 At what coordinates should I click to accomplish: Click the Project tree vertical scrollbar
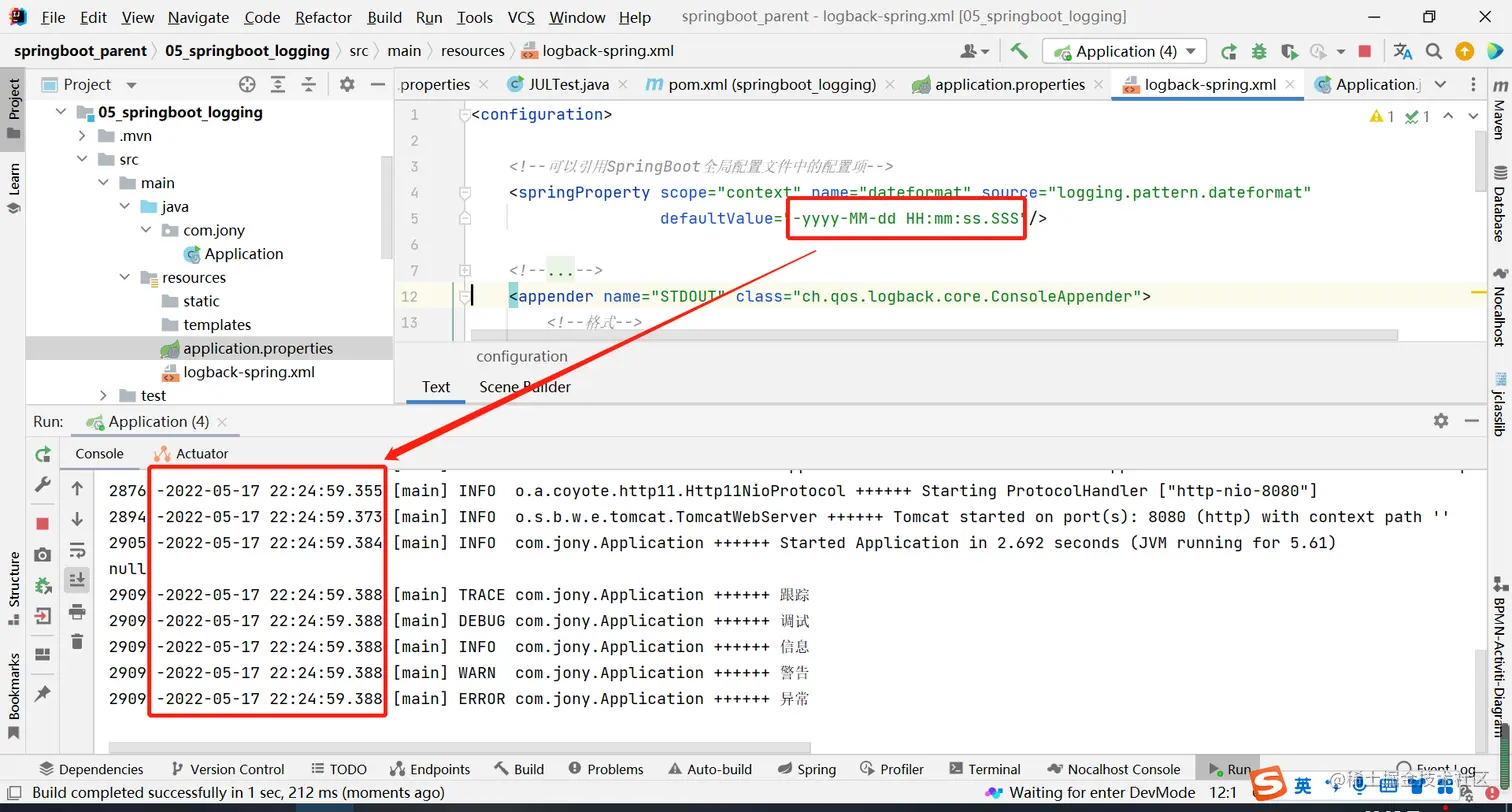[x=387, y=210]
